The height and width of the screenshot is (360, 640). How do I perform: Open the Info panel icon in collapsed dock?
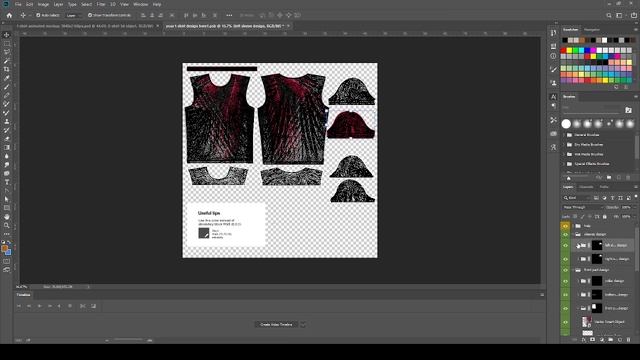pyautogui.click(x=553, y=56)
